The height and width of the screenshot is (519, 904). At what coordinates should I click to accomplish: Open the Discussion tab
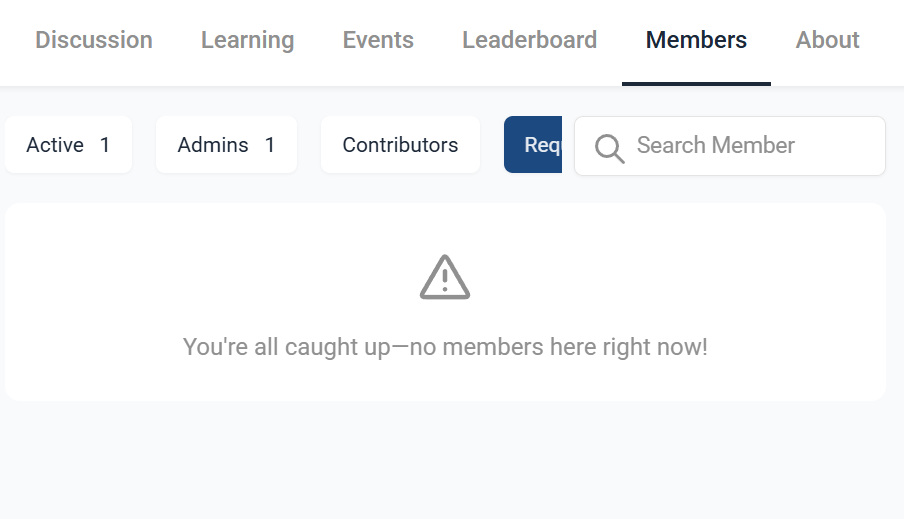tap(94, 40)
